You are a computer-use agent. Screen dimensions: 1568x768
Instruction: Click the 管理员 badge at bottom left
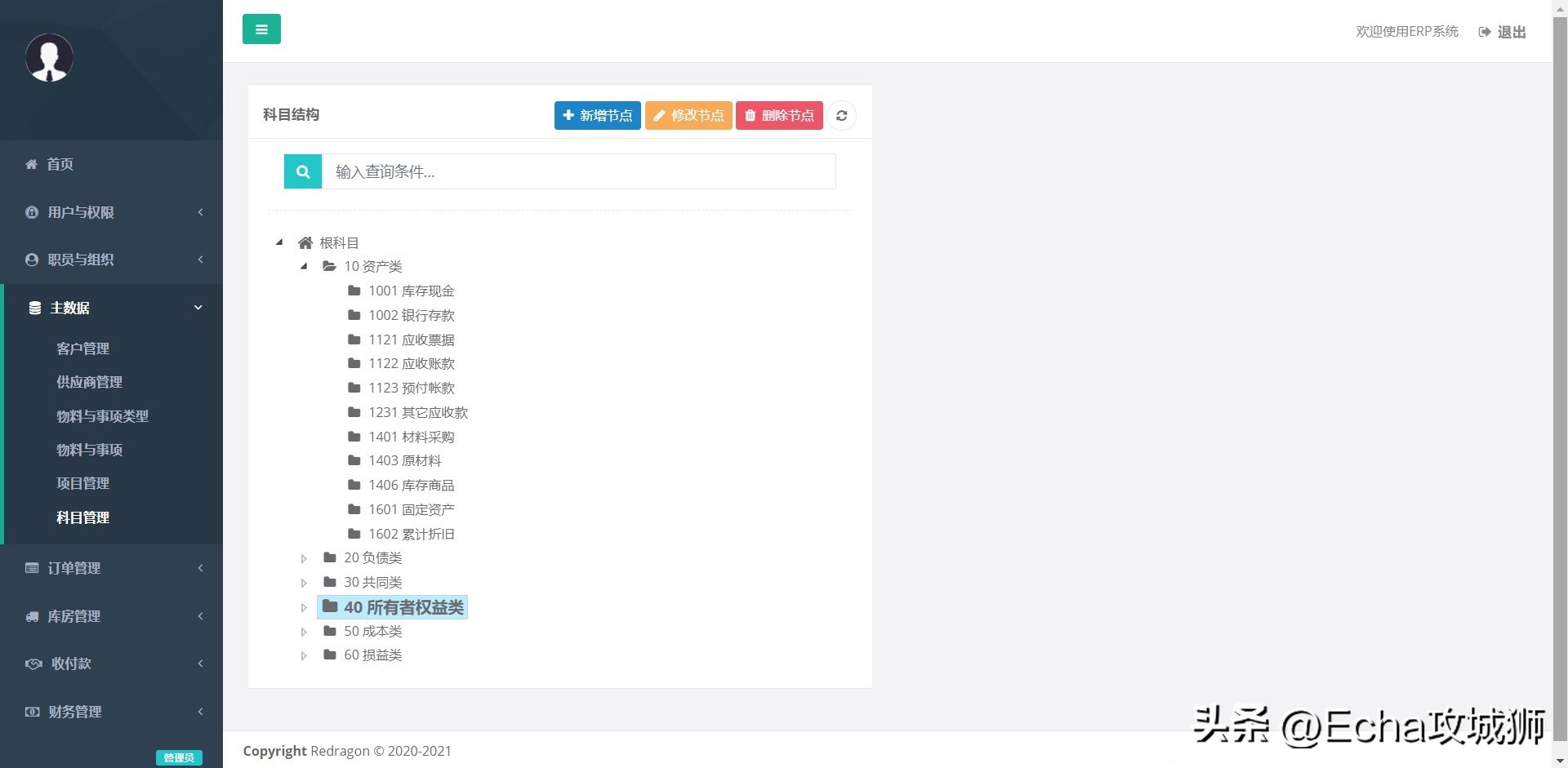178,757
